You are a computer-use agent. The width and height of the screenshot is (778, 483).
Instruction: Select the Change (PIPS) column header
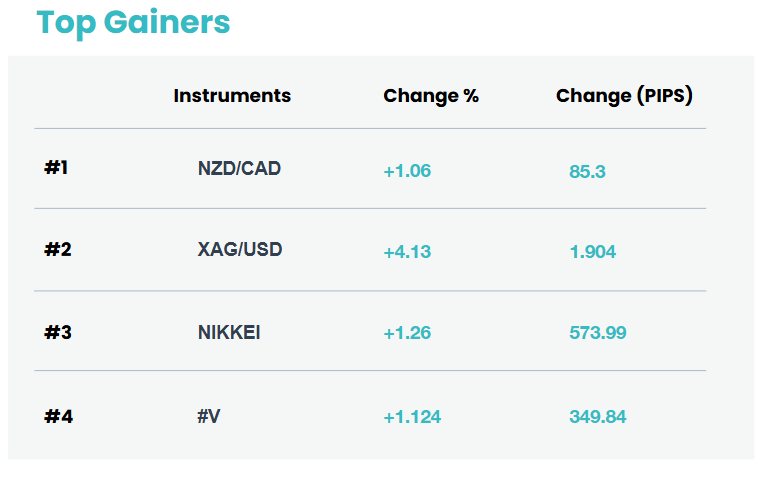click(624, 95)
